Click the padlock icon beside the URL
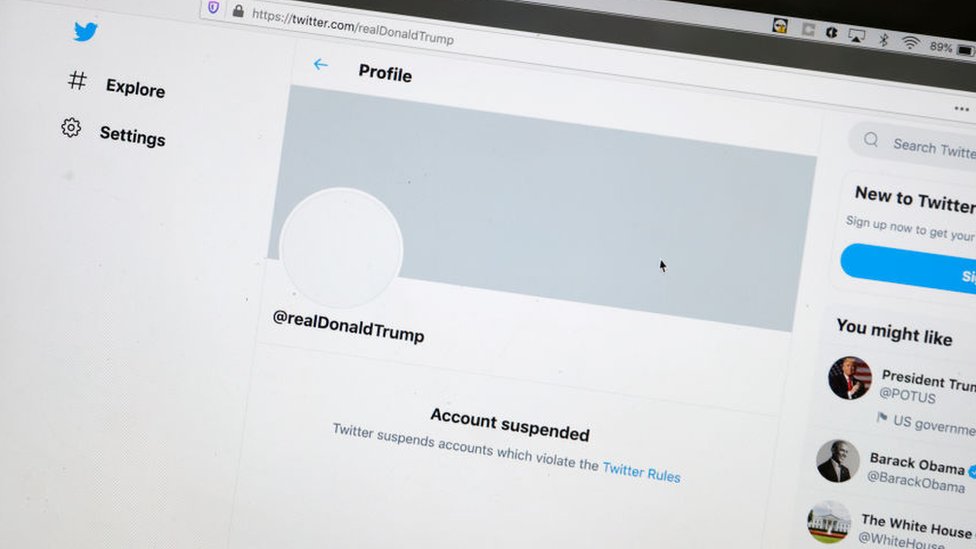The width and height of the screenshot is (976, 549). point(238,11)
